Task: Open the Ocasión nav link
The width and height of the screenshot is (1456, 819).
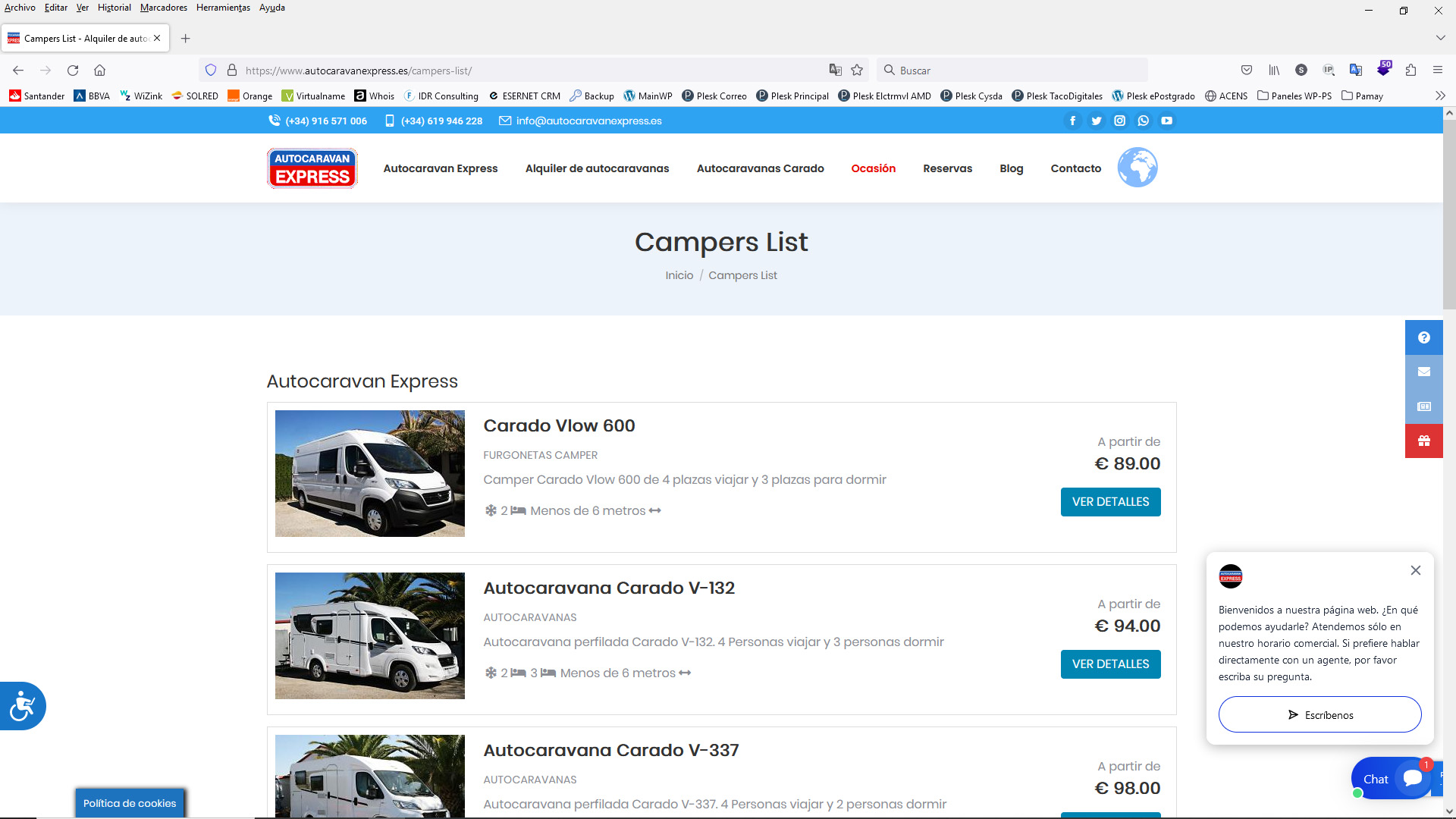Action: click(x=873, y=168)
